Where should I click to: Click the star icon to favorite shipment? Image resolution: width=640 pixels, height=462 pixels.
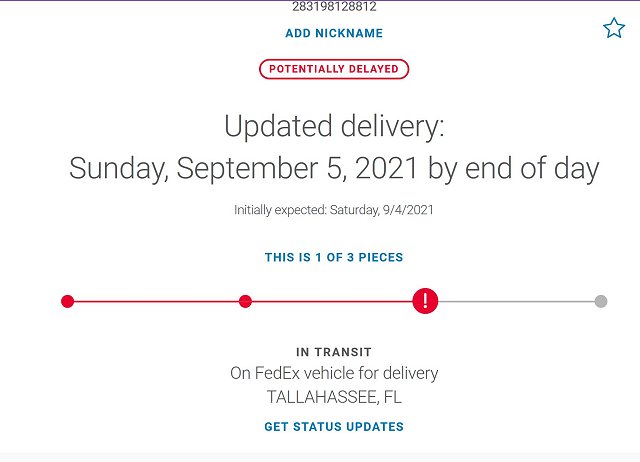[x=614, y=28]
